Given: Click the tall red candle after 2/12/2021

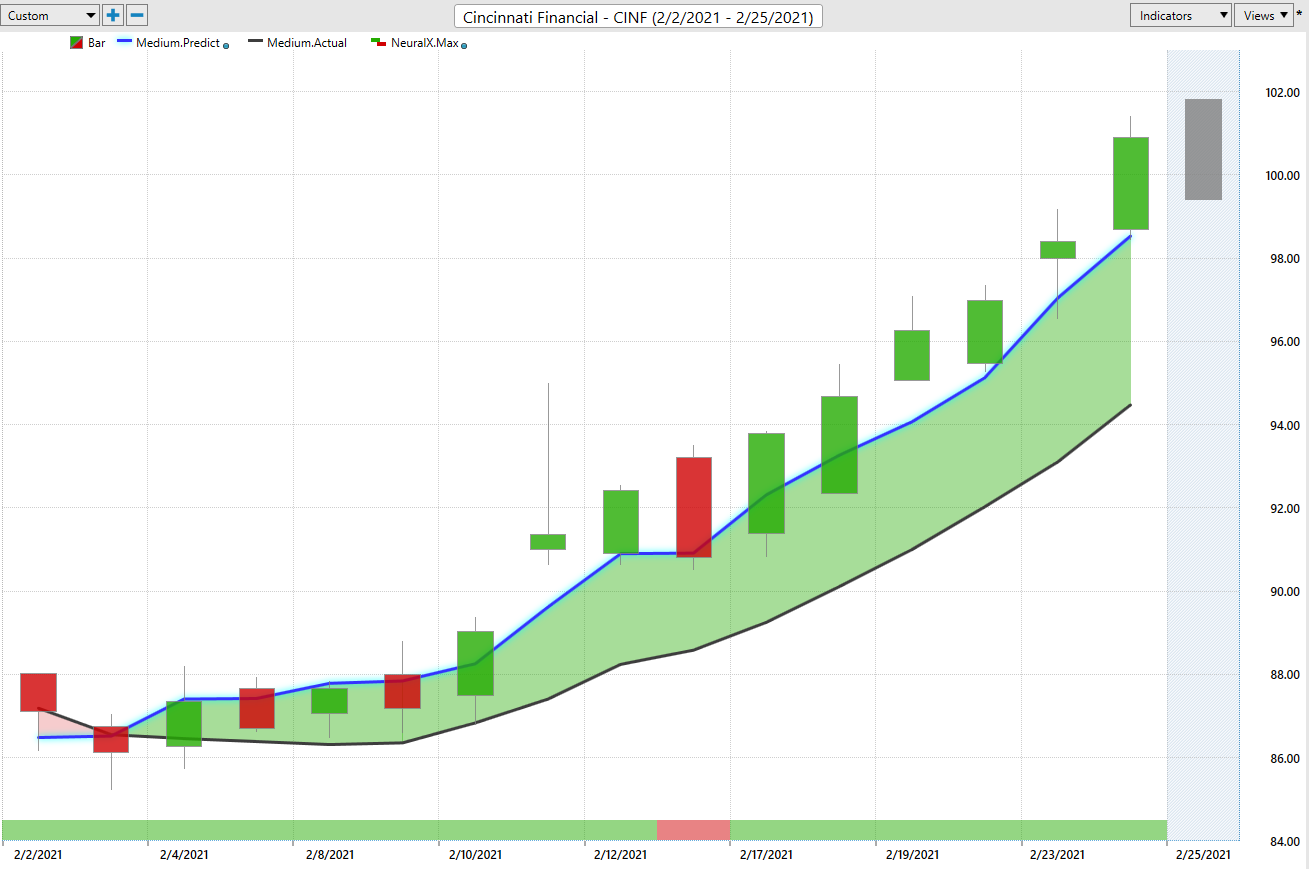Looking at the screenshot, I should pyautogui.click(x=693, y=507).
